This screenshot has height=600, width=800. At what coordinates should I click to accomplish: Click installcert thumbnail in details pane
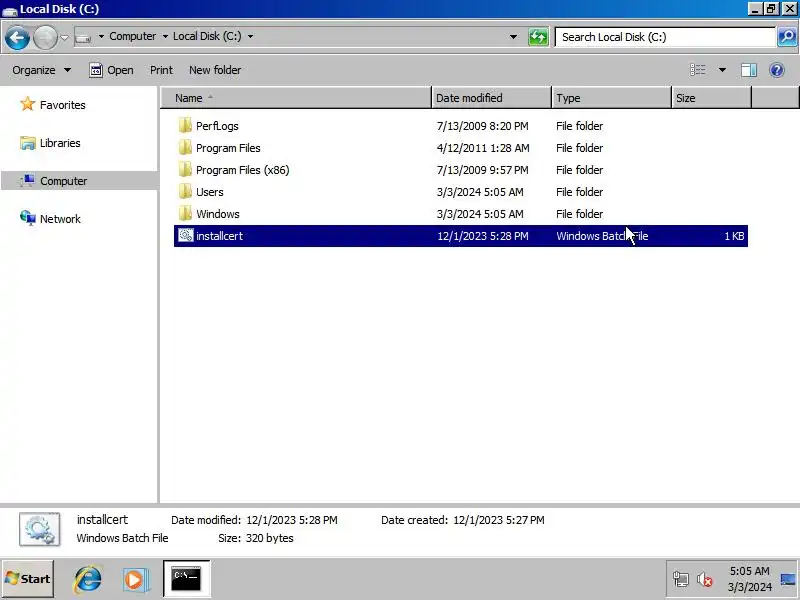click(x=40, y=530)
